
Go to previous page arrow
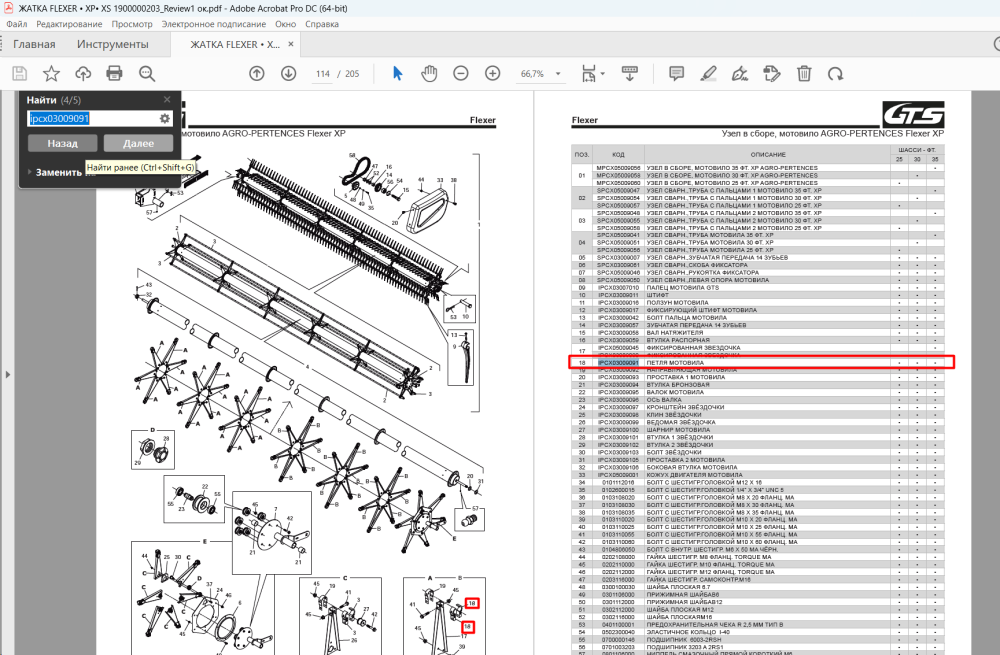point(256,73)
